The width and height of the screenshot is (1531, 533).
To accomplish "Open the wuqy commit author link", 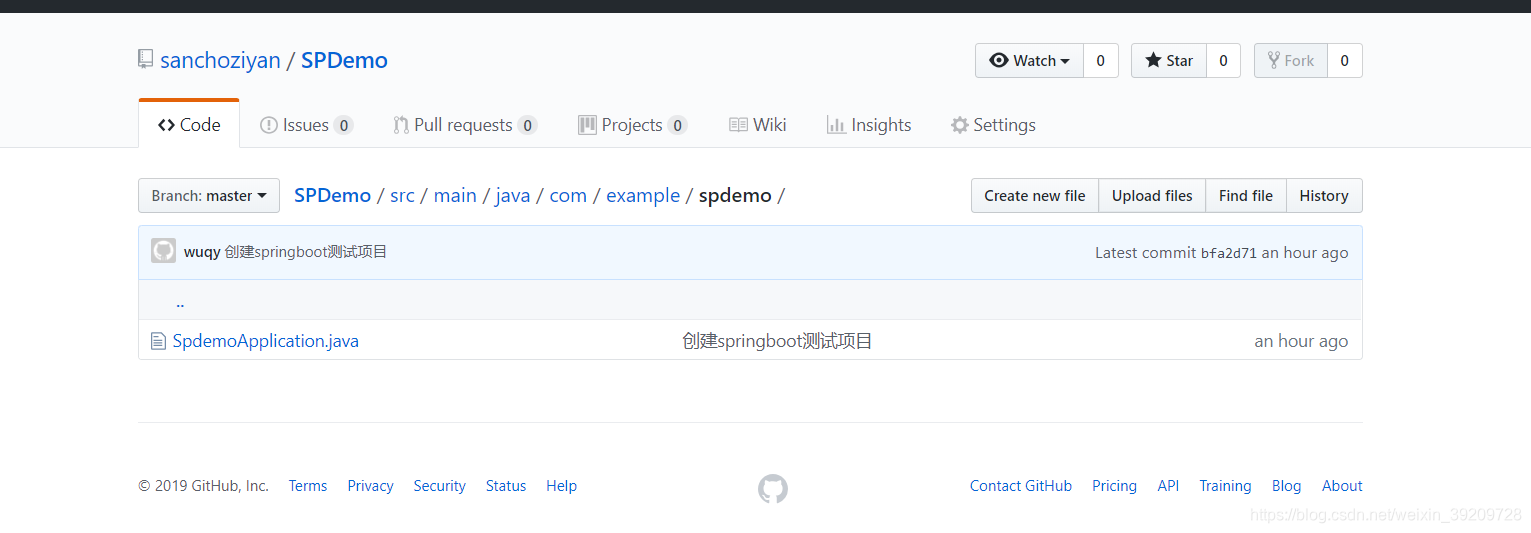I will tap(202, 252).
